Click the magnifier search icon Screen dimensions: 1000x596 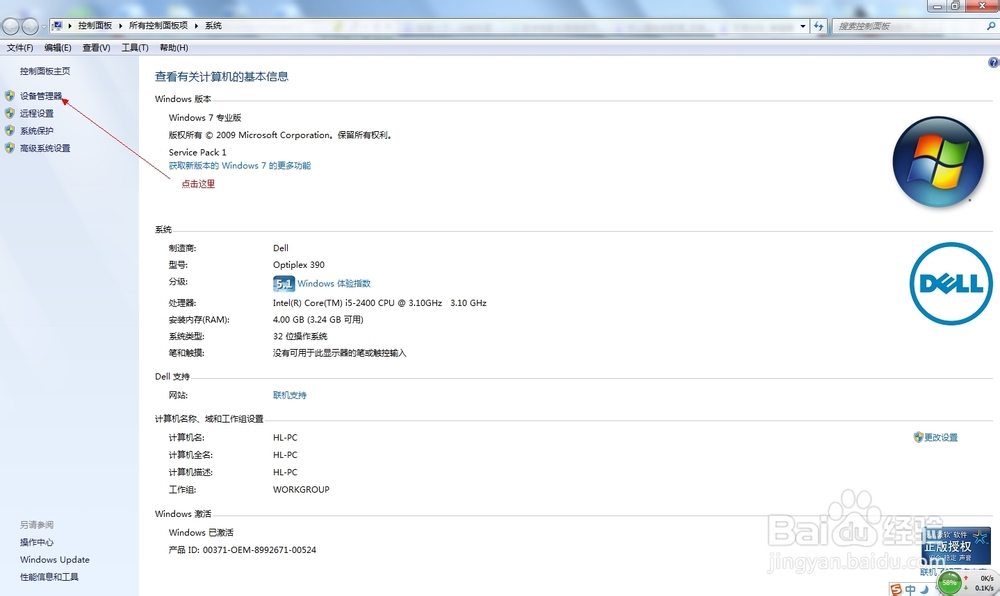pyautogui.click(x=990, y=26)
